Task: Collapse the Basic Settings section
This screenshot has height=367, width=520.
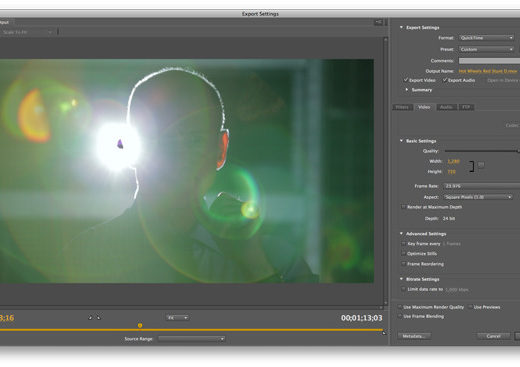Action: [x=401, y=141]
